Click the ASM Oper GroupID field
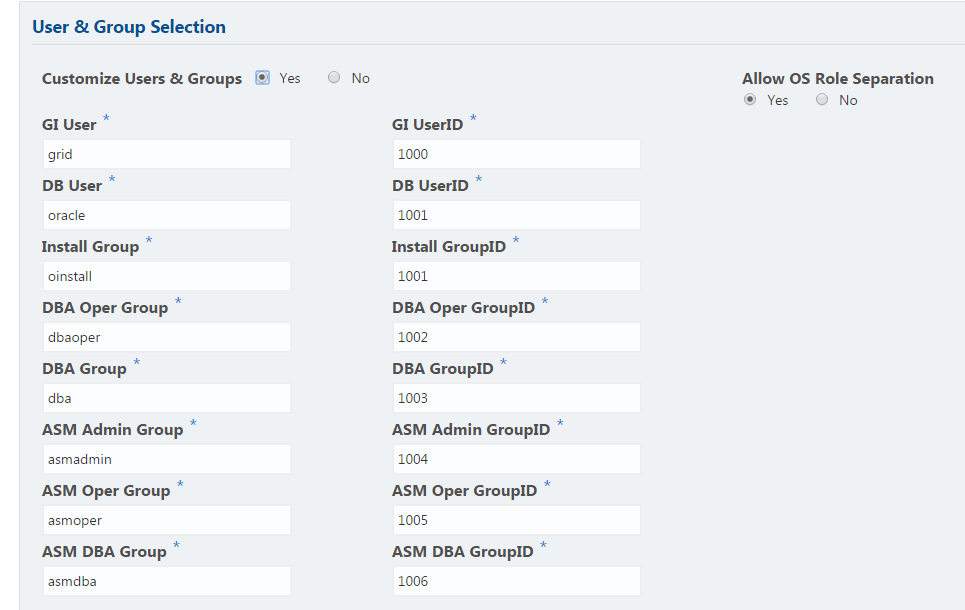This screenshot has width=965, height=610. [x=516, y=520]
